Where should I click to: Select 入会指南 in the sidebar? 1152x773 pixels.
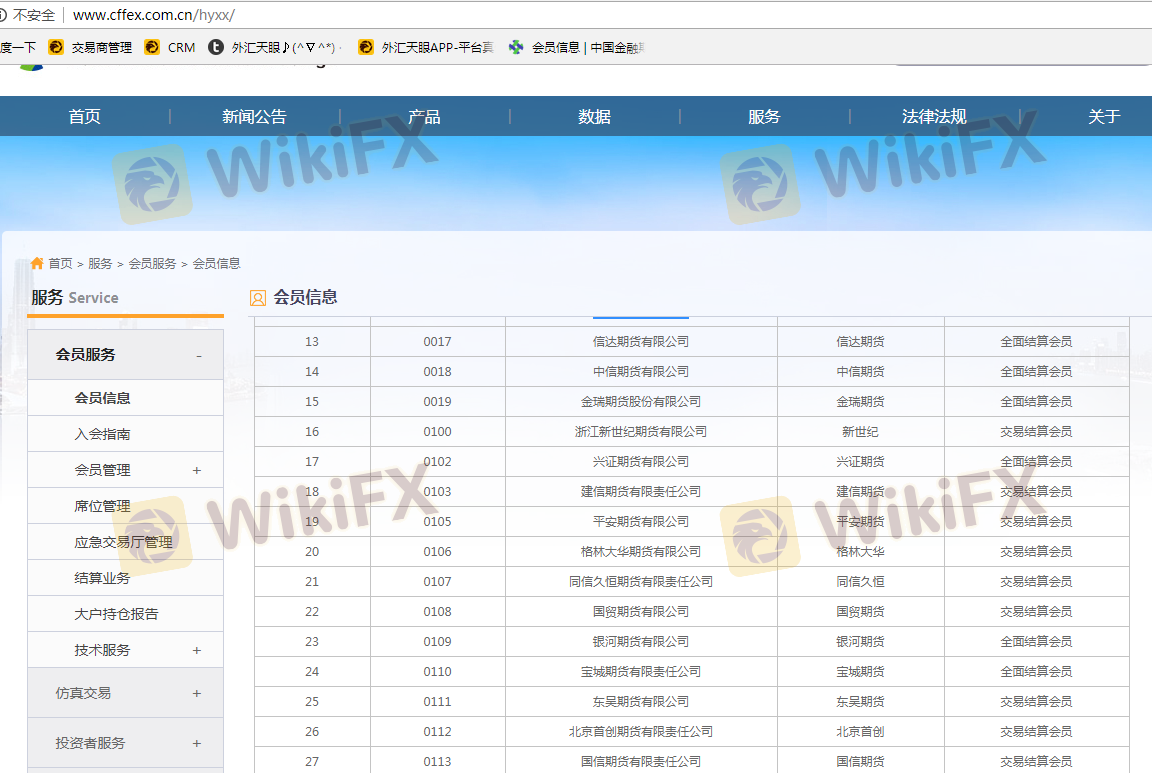click(x=102, y=434)
